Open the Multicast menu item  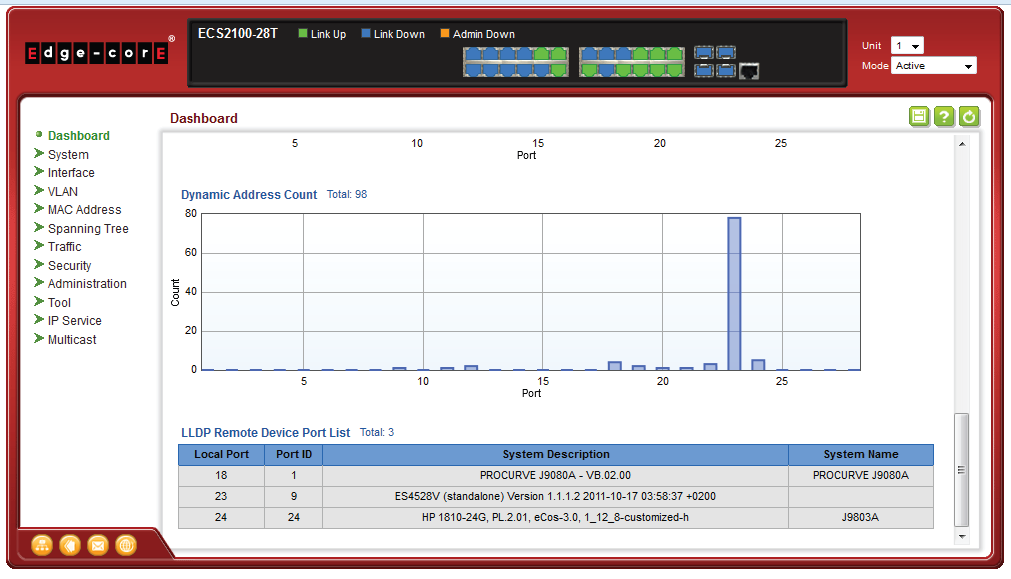click(72, 339)
